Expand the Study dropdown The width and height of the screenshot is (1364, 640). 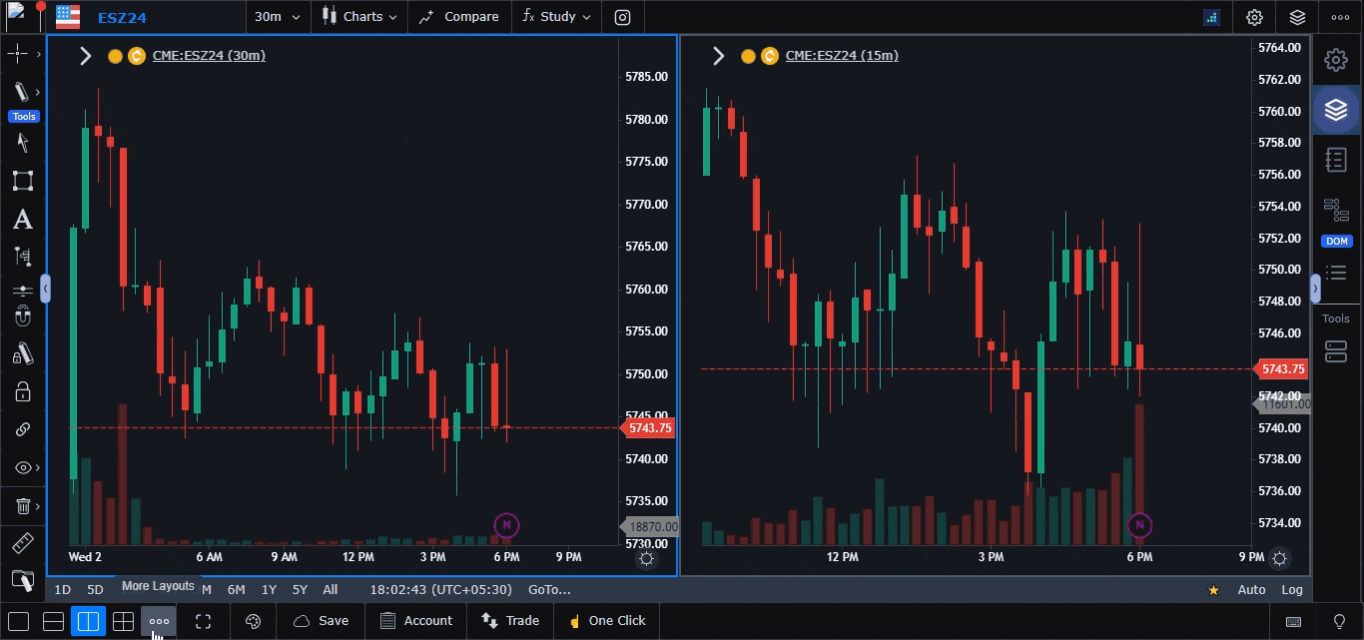point(555,17)
